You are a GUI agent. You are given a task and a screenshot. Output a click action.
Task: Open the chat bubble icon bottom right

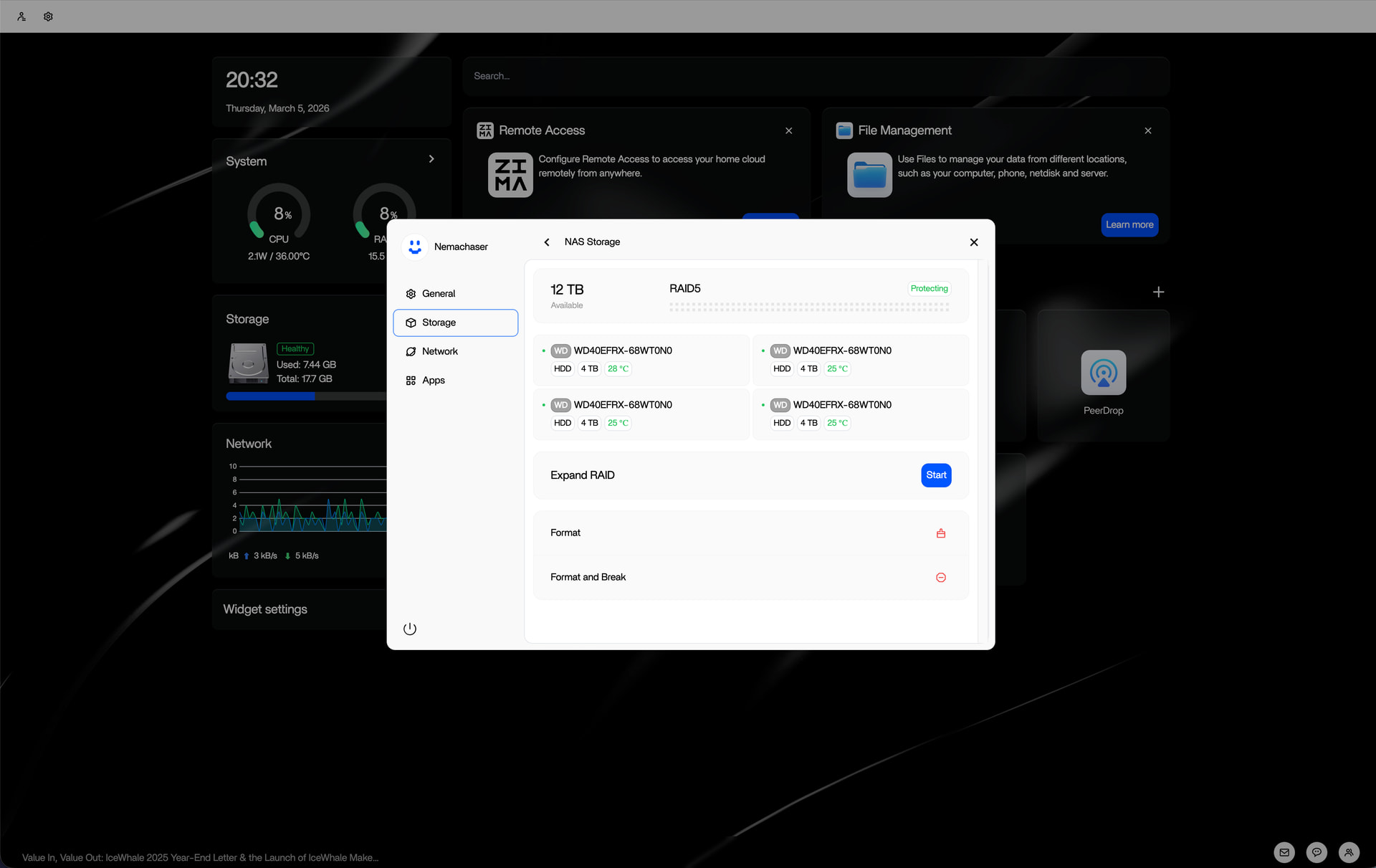pyautogui.click(x=1317, y=852)
